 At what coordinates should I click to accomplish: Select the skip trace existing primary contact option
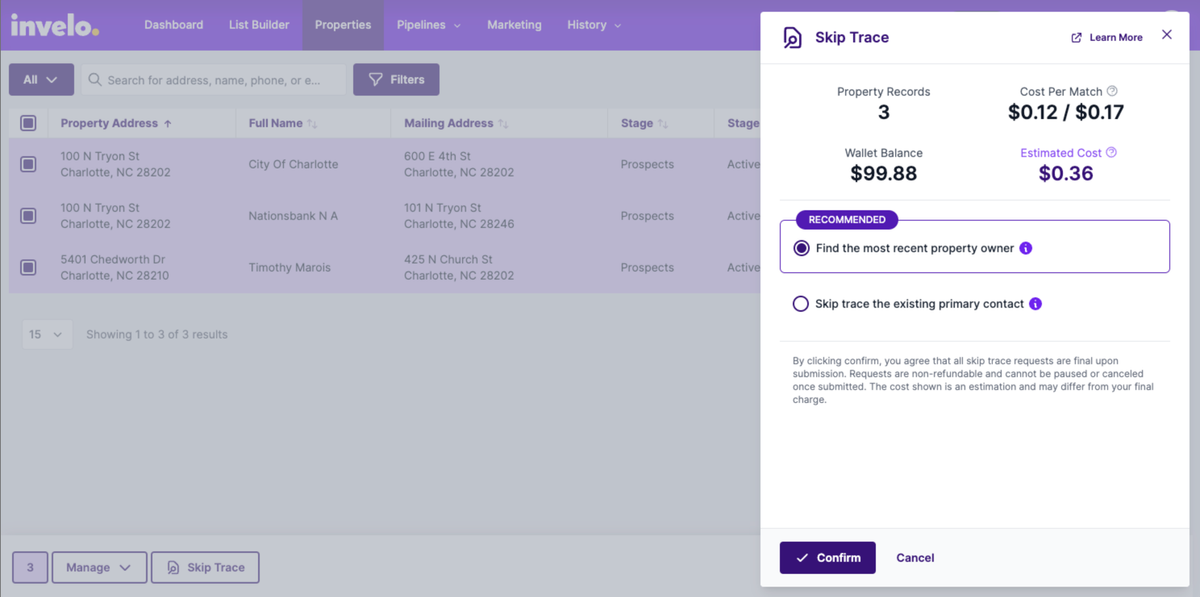(800, 303)
